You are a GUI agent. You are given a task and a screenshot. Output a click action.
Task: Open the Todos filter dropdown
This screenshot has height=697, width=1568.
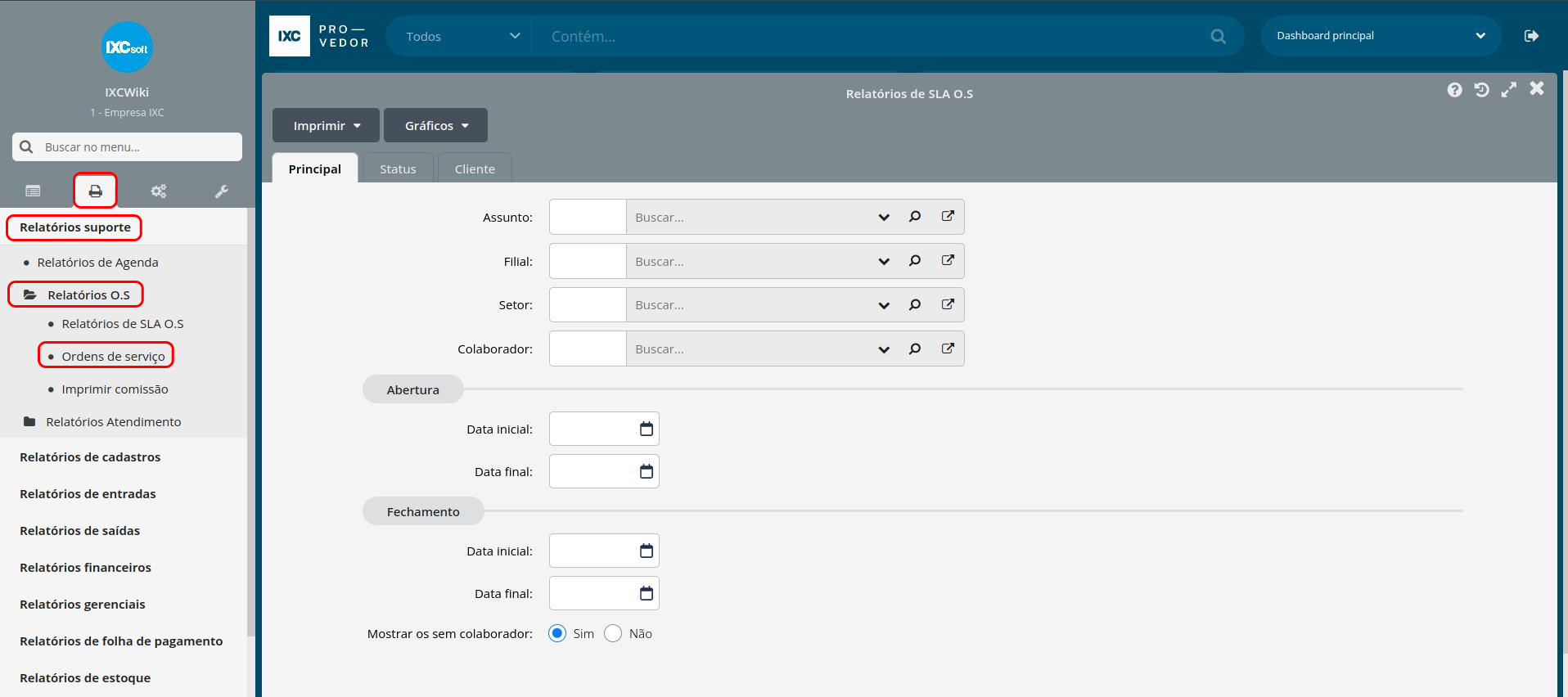[x=458, y=36]
